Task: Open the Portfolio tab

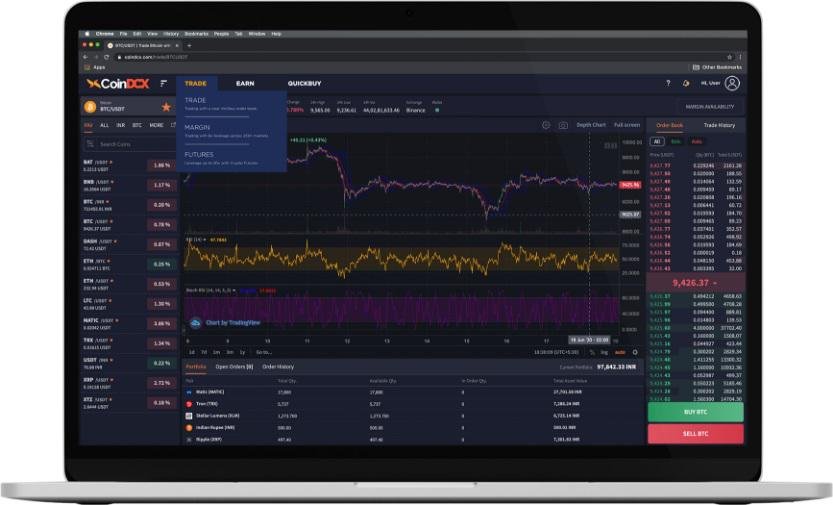Action: (196, 367)
